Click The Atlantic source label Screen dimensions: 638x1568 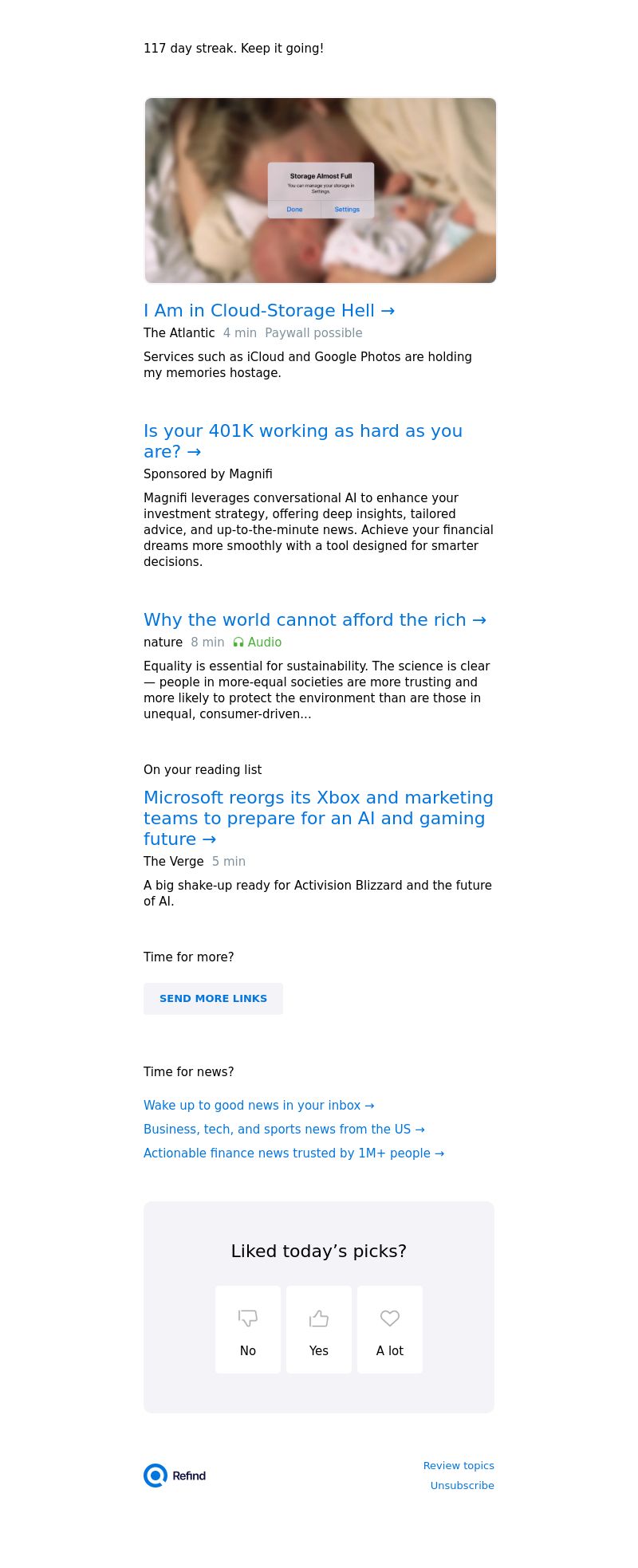coord(179,333)
